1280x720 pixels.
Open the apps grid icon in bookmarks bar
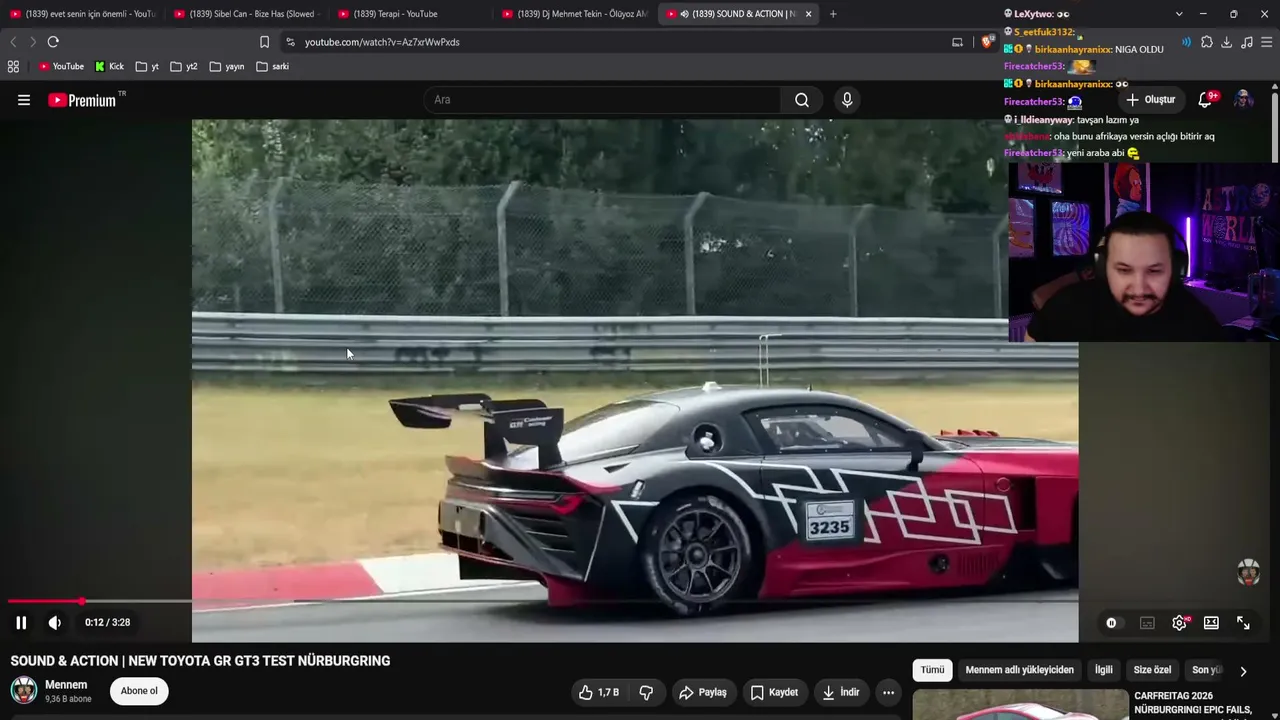(x=13, y=67)
